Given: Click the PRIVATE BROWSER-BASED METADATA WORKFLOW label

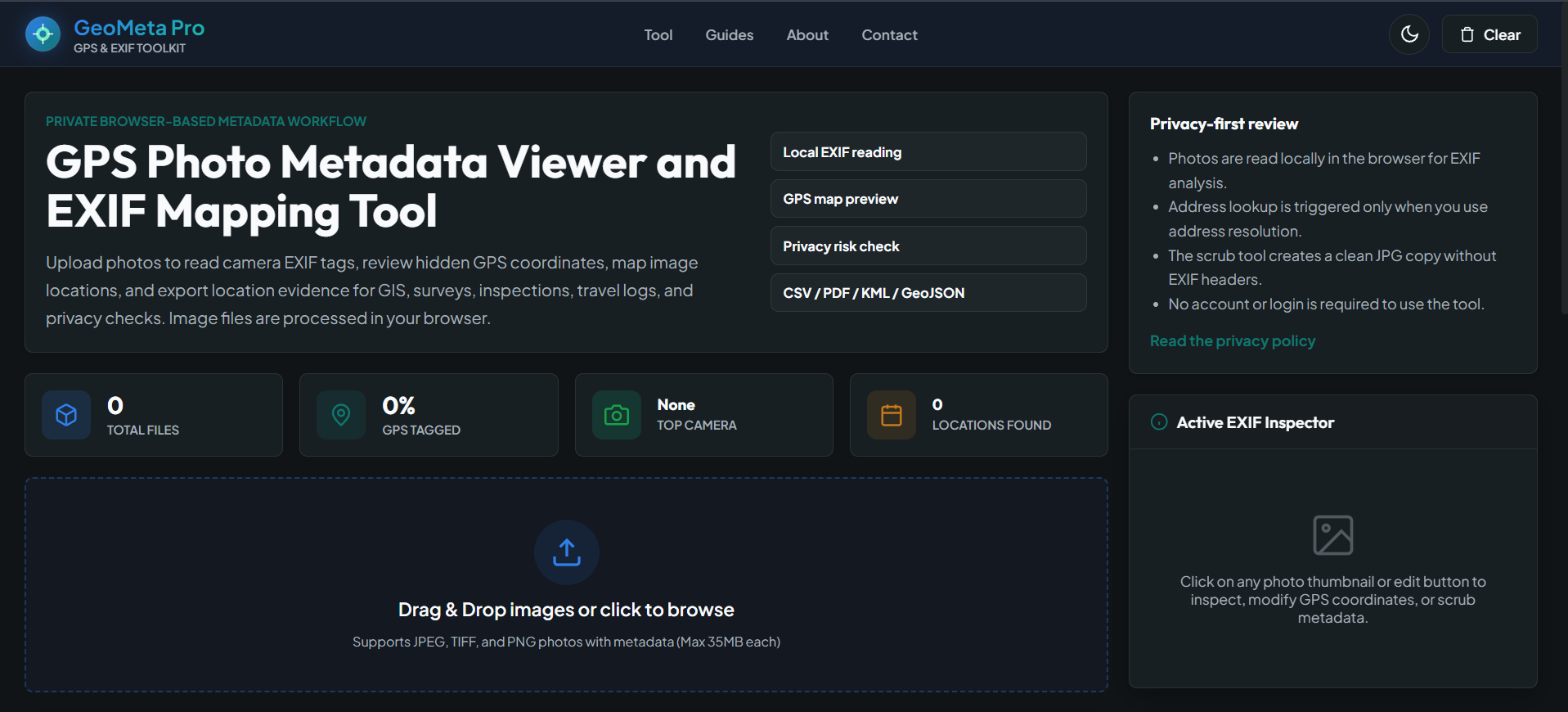Looking at the screenshot, I should pyautogui.click(x=206, y=122).
